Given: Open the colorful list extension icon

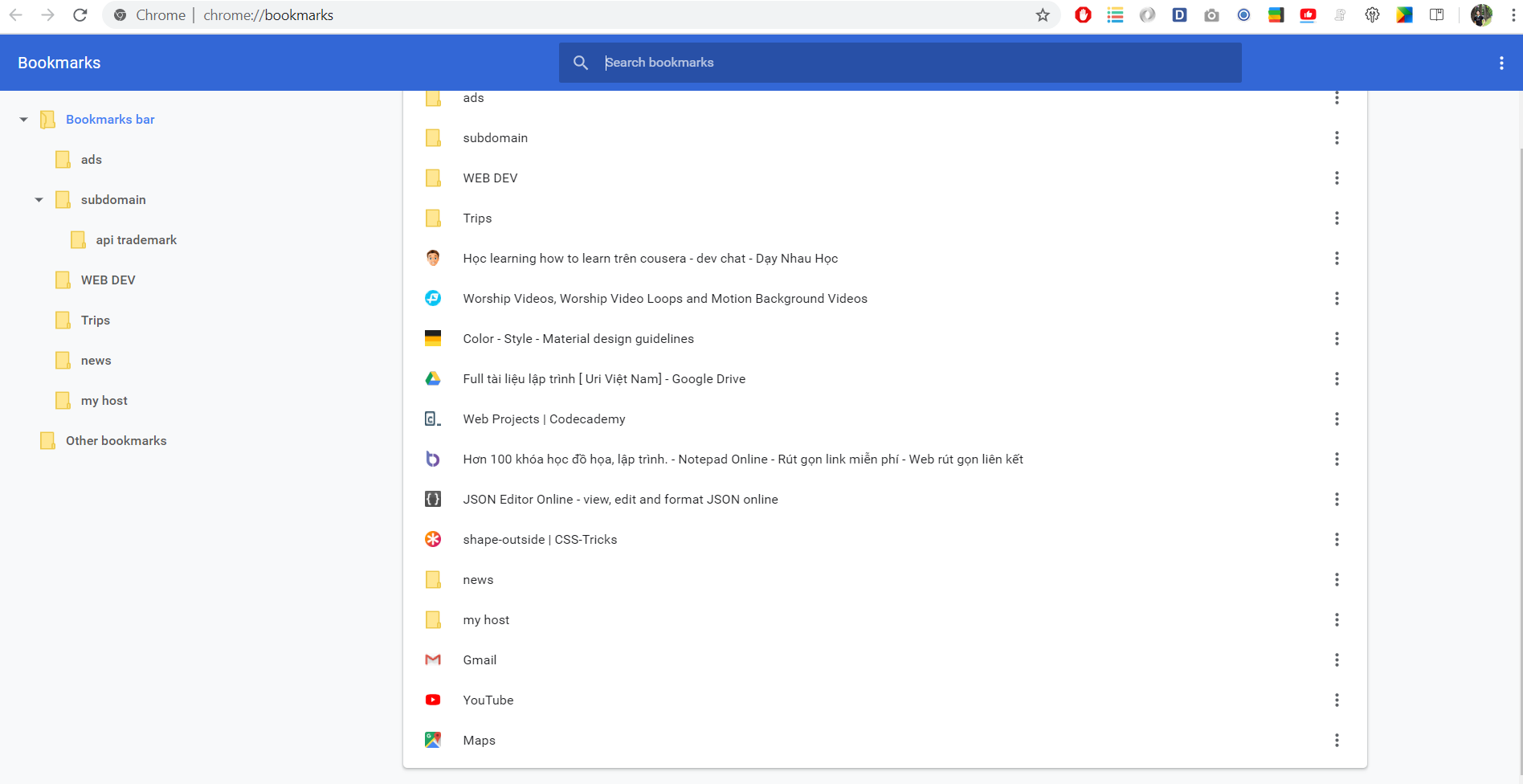Looking at the screenshot, I should point(1115,14).
